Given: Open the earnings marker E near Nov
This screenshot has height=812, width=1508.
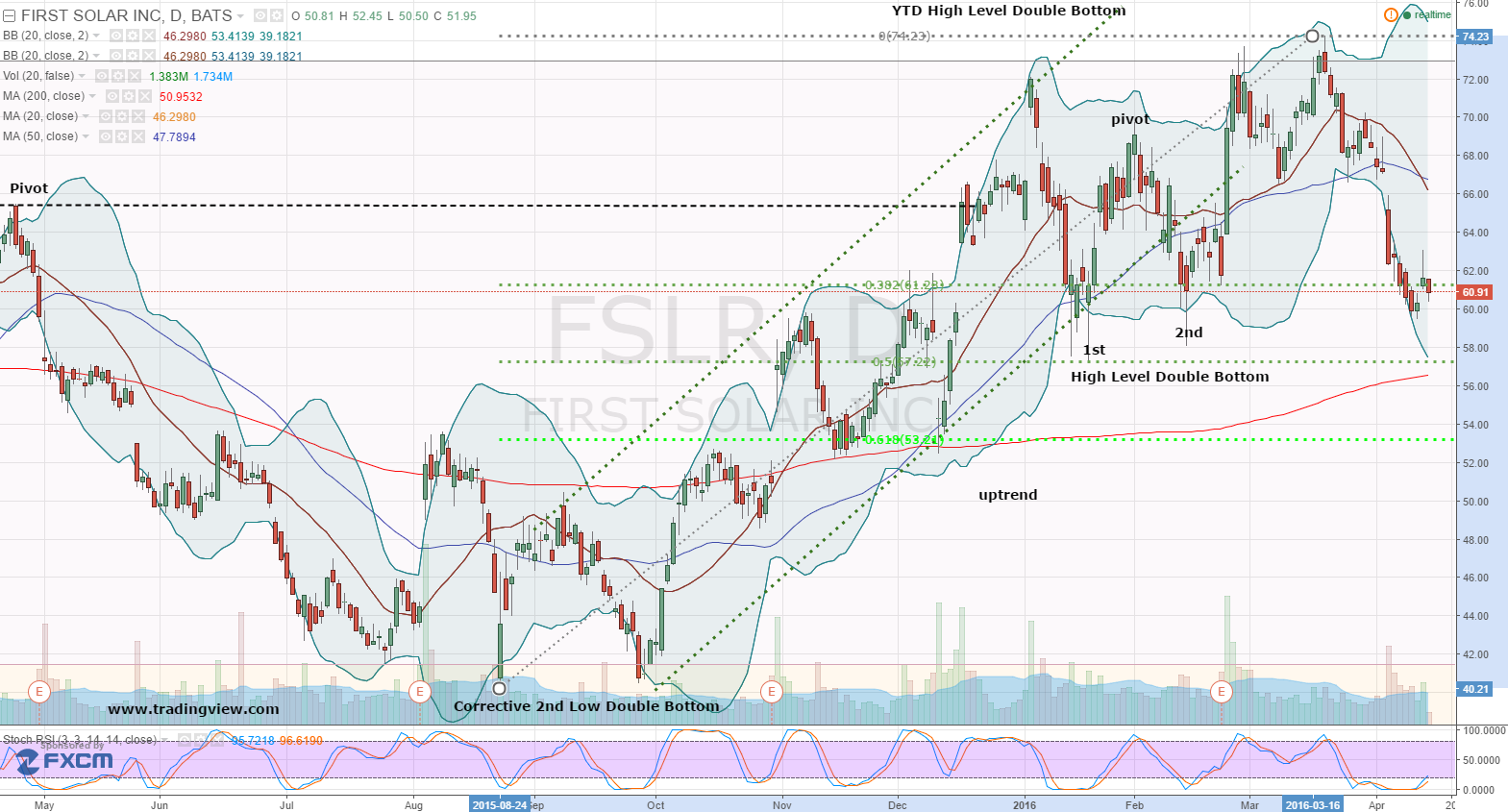Looking at the screenshot, I should 771,692.
